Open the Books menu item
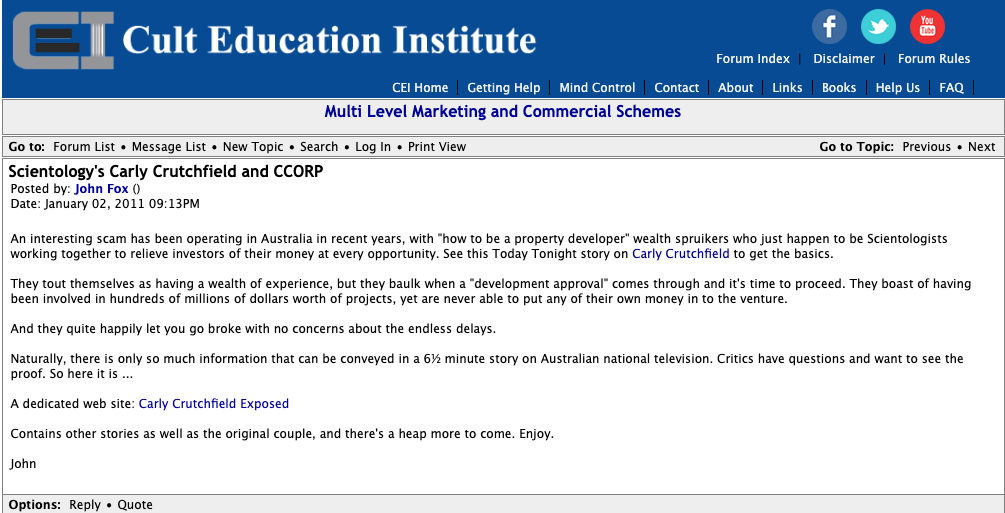The height and width of the screenshot is (513, 1005). coord(839,88)
